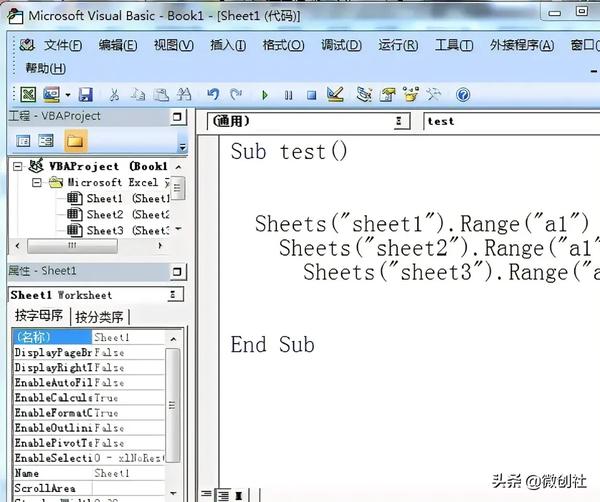Paste with the clipboard toolbar icon
This screenshot has height=502, width=600.
click(161, 95)
